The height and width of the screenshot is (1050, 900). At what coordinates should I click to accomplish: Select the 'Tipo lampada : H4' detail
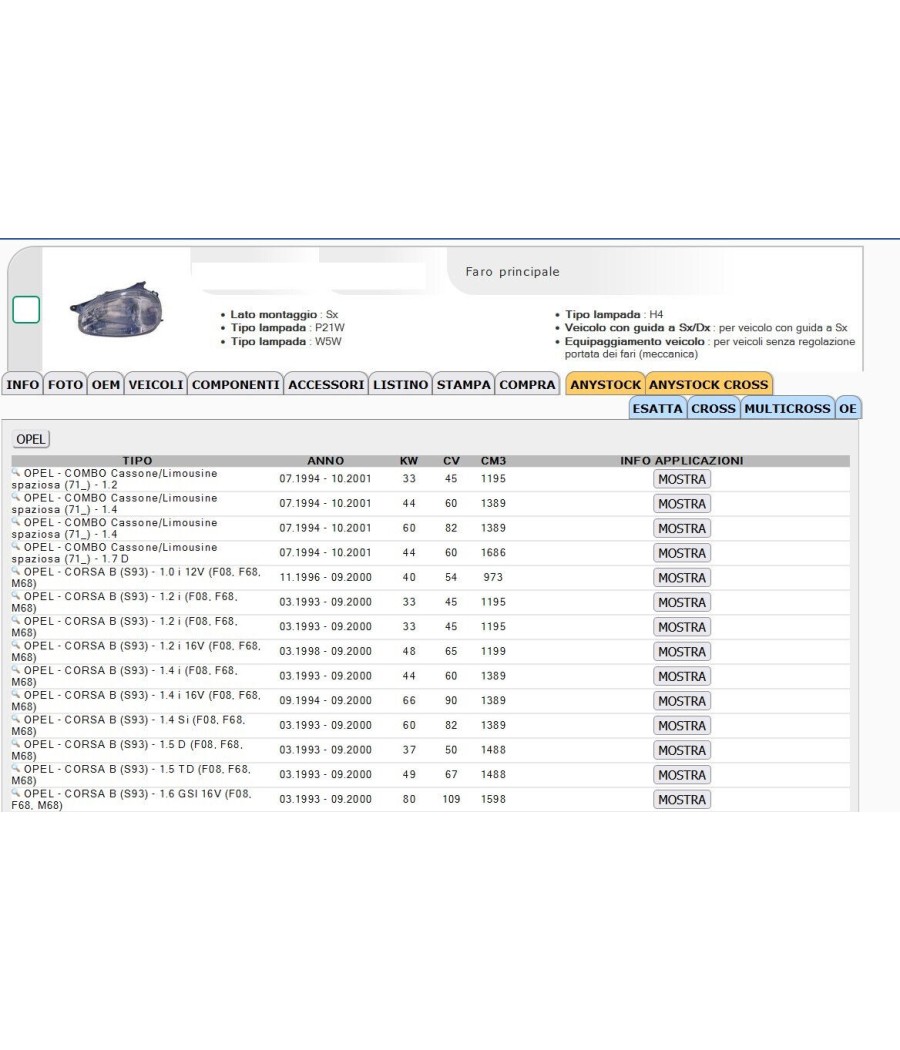click(613, 314)
